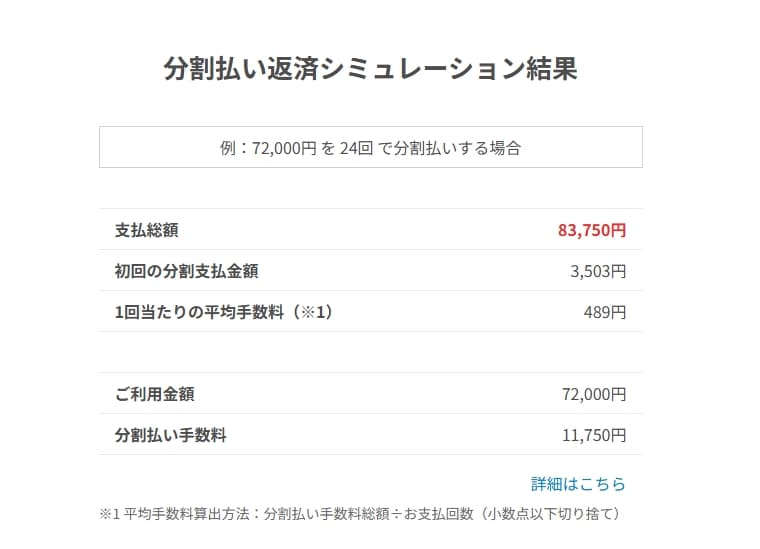Screen dimensions: 760x549
Task: Select 72,000円 in the ご利用金額 row
Action: (x=594, y=394)
